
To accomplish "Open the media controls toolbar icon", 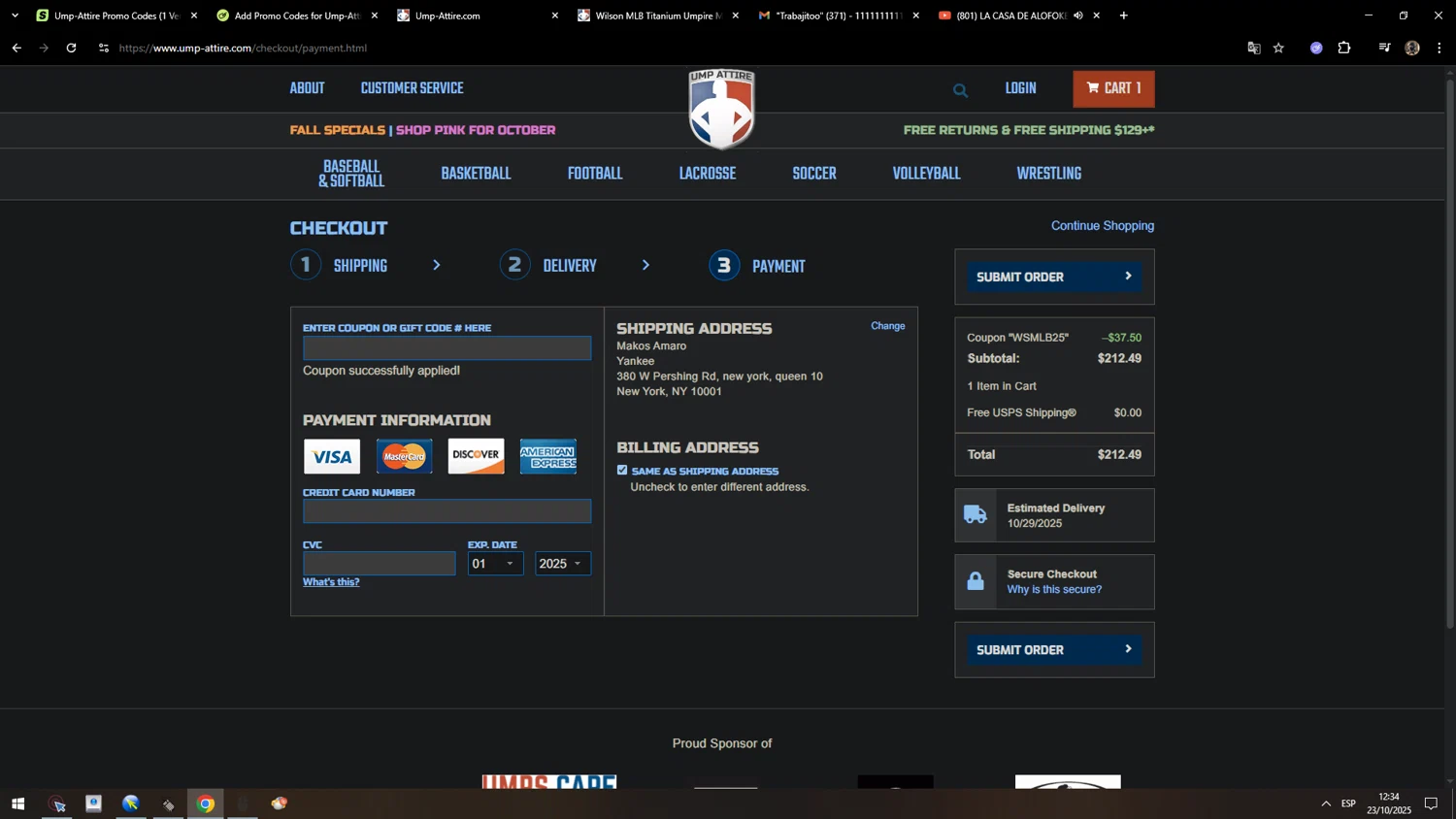I will pos(1384,48).
